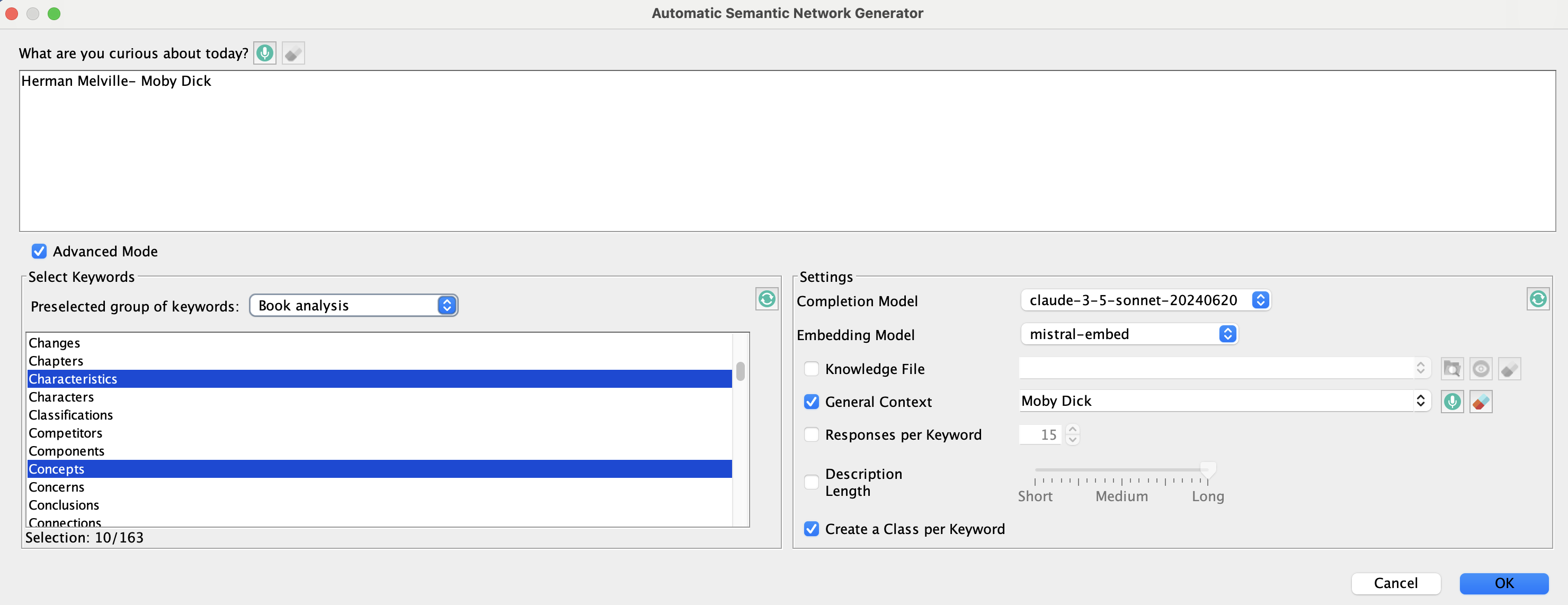Enable the Knowledge File checkbox
This screenshot has width=1568, height=605.
[x=811, y=369]
